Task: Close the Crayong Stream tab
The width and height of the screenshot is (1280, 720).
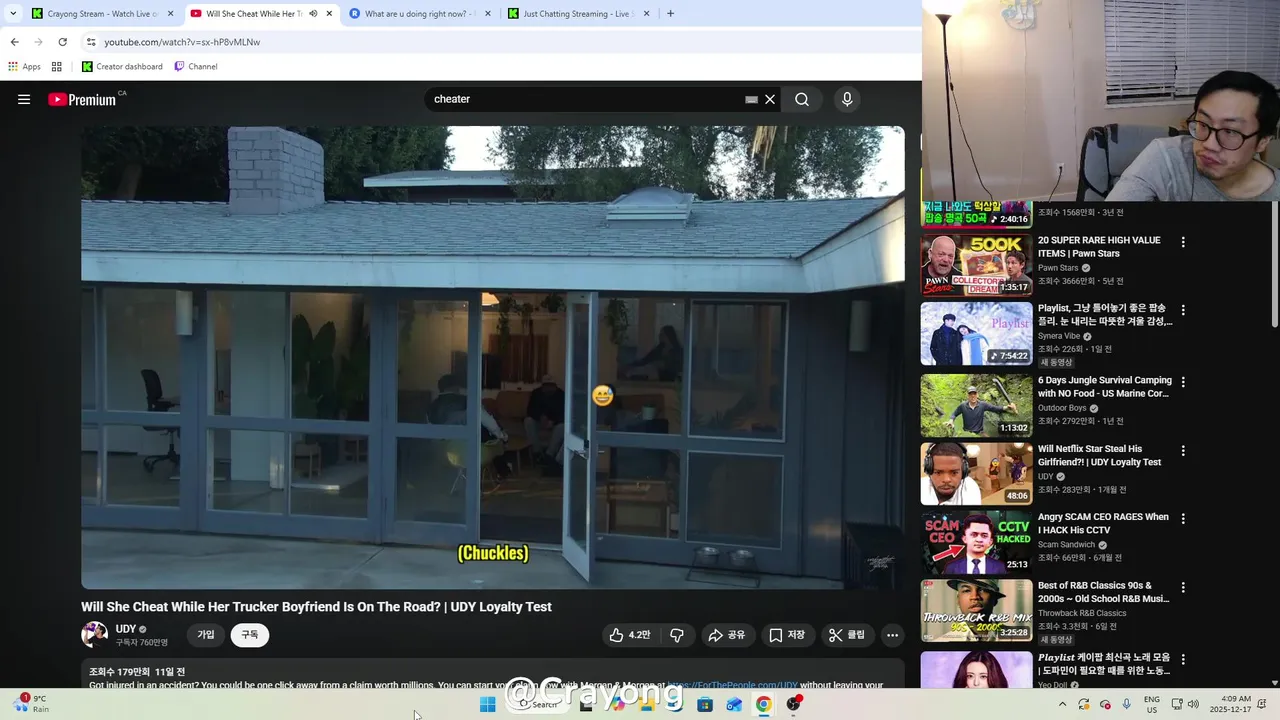Action: click(170, 14)
